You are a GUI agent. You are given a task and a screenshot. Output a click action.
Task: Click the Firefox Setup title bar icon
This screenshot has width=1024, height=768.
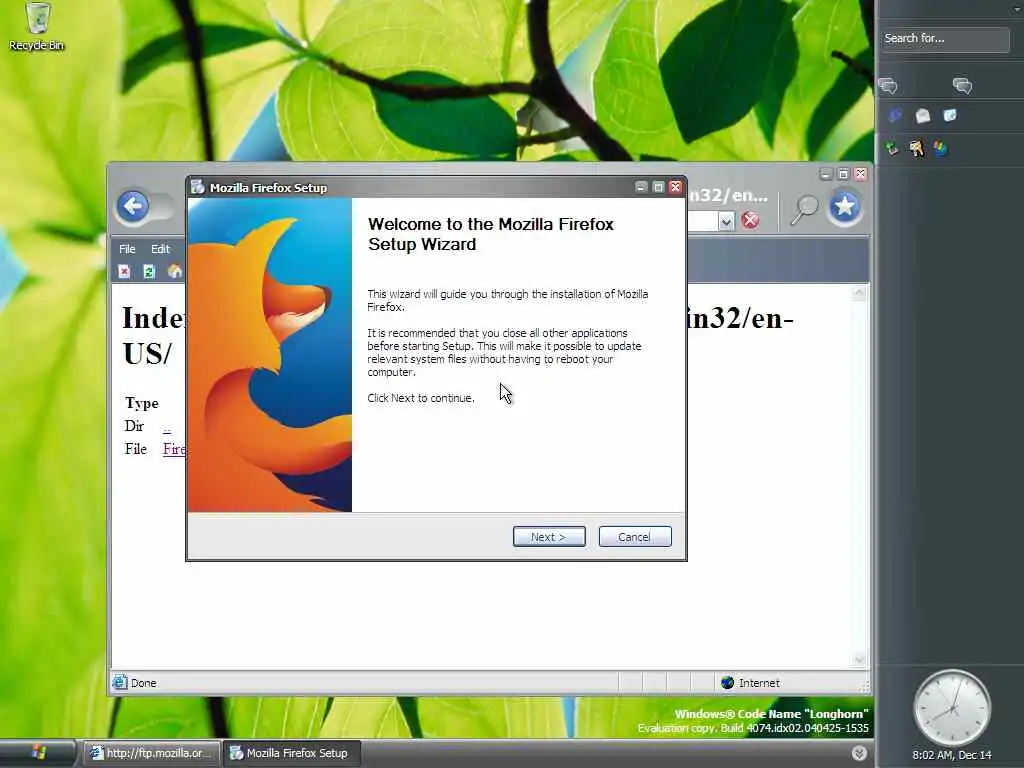click(x=198, y=187)
